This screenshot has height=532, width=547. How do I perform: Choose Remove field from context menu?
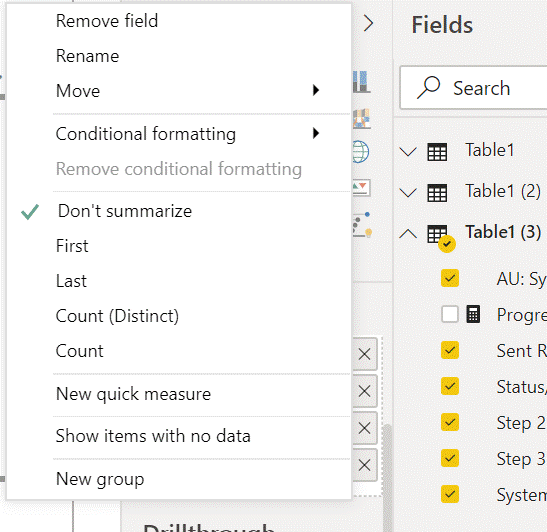click(107, 21)
